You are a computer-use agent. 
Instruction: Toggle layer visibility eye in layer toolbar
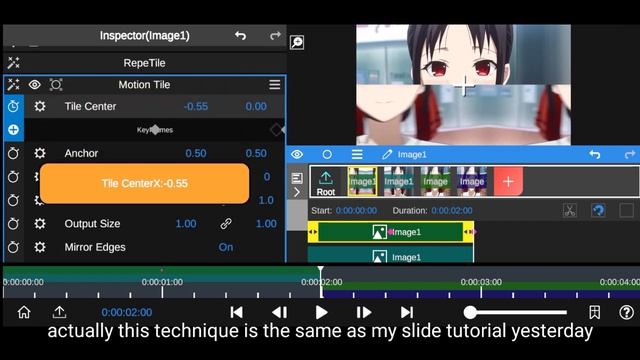pos(297,154)
